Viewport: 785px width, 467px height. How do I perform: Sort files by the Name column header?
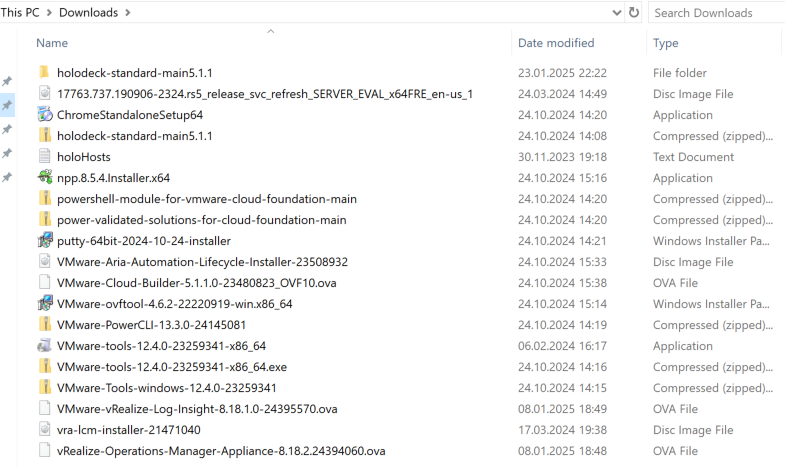(x=52, y=43)
